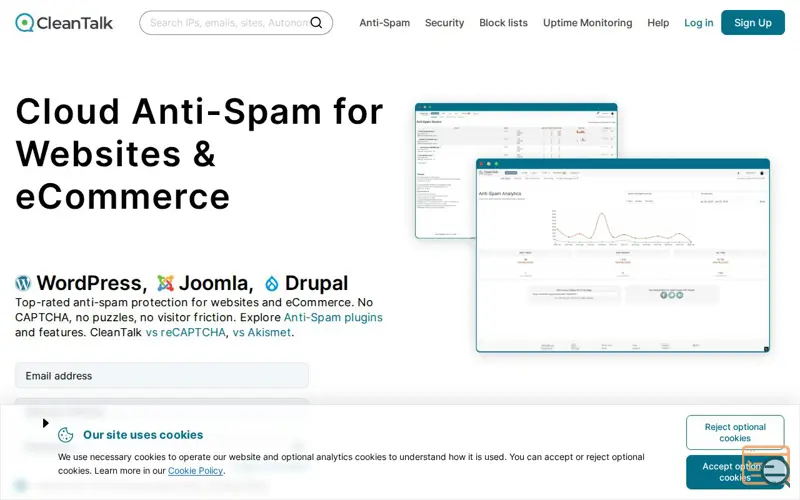Open the Uptime Monitoring menu

click(x=587, y=22)
